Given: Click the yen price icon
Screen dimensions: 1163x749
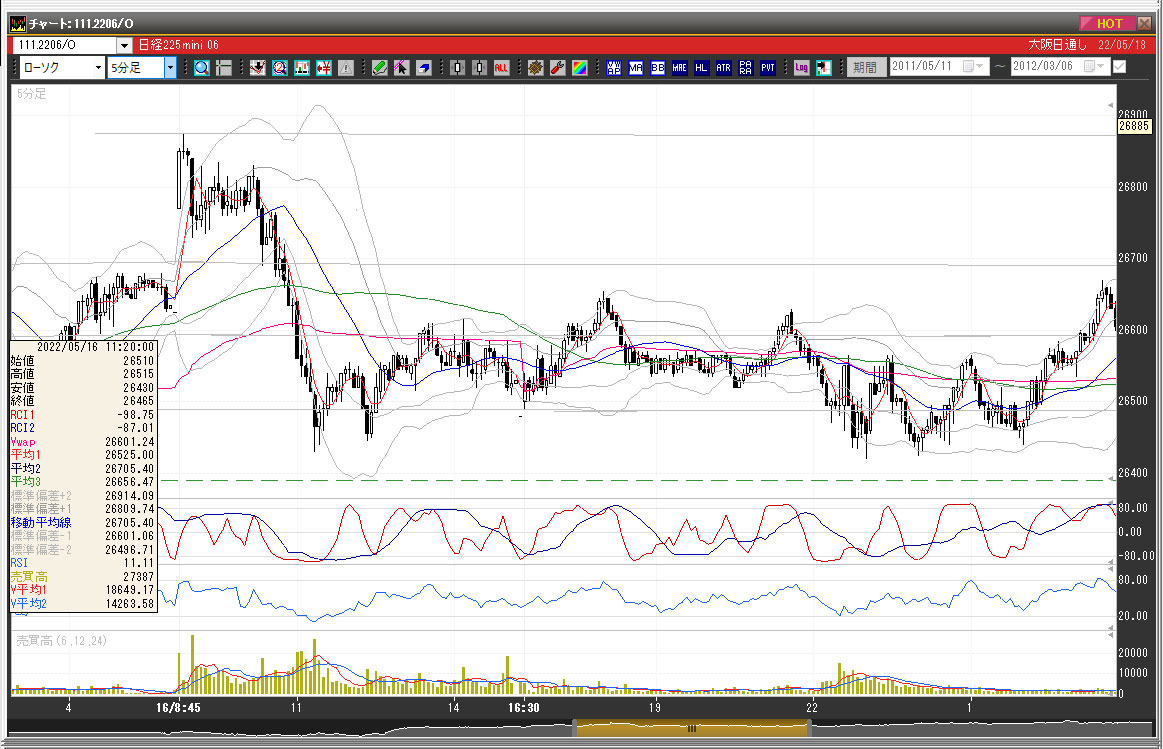Looking at the screenshot, I should (323, 67).
